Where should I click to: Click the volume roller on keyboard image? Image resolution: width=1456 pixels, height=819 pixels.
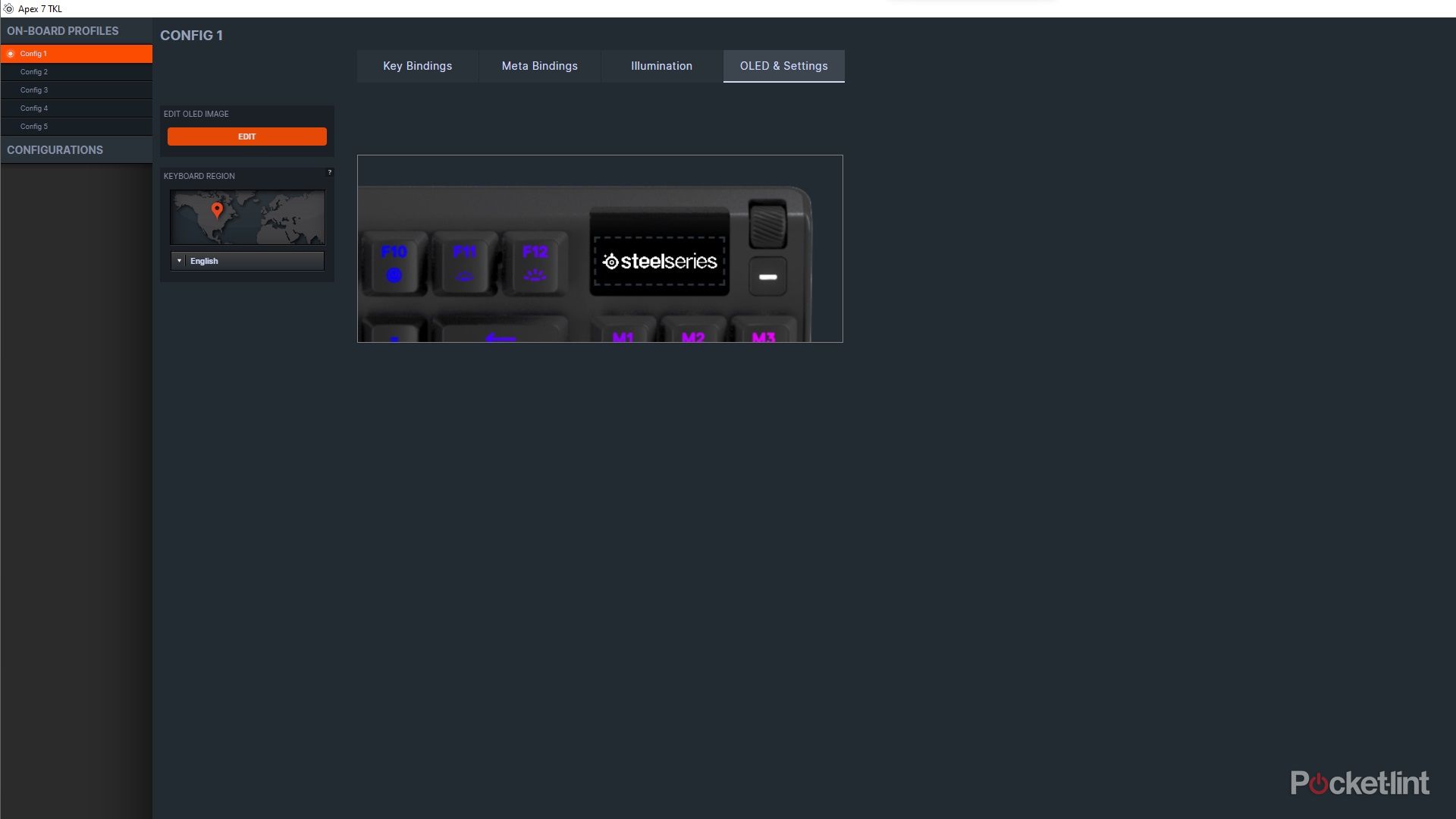(767, 224)
